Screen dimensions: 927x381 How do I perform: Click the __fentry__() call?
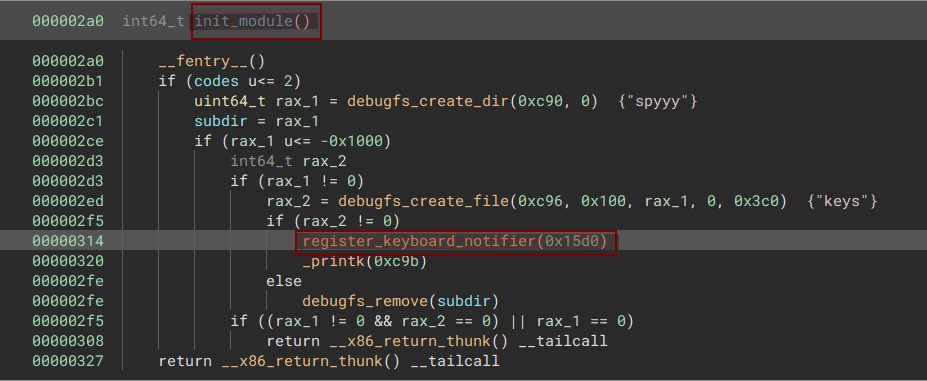click(212, 61)
